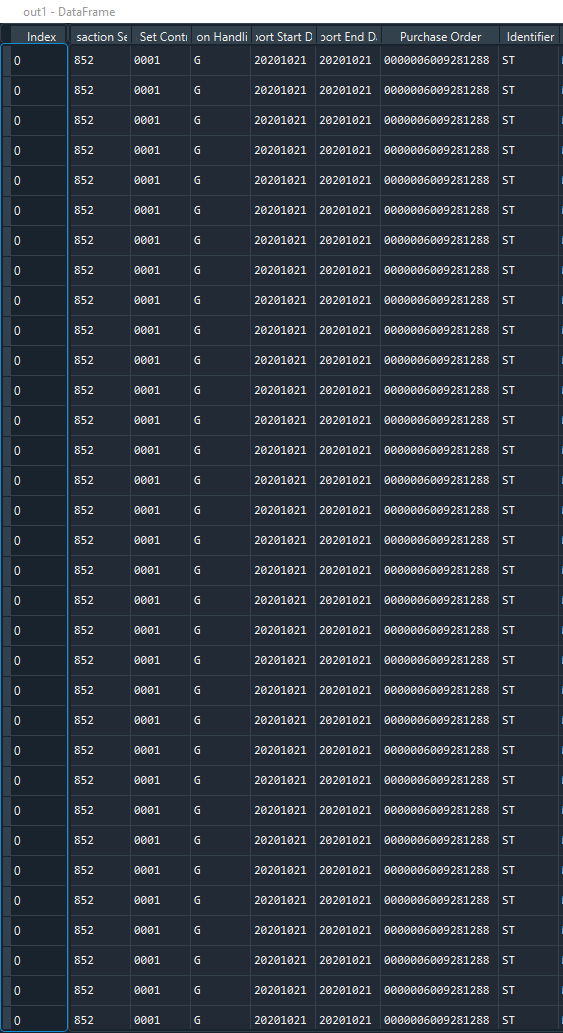Click the Report End Date column header

pyautogui.click(x=348, y=37)
